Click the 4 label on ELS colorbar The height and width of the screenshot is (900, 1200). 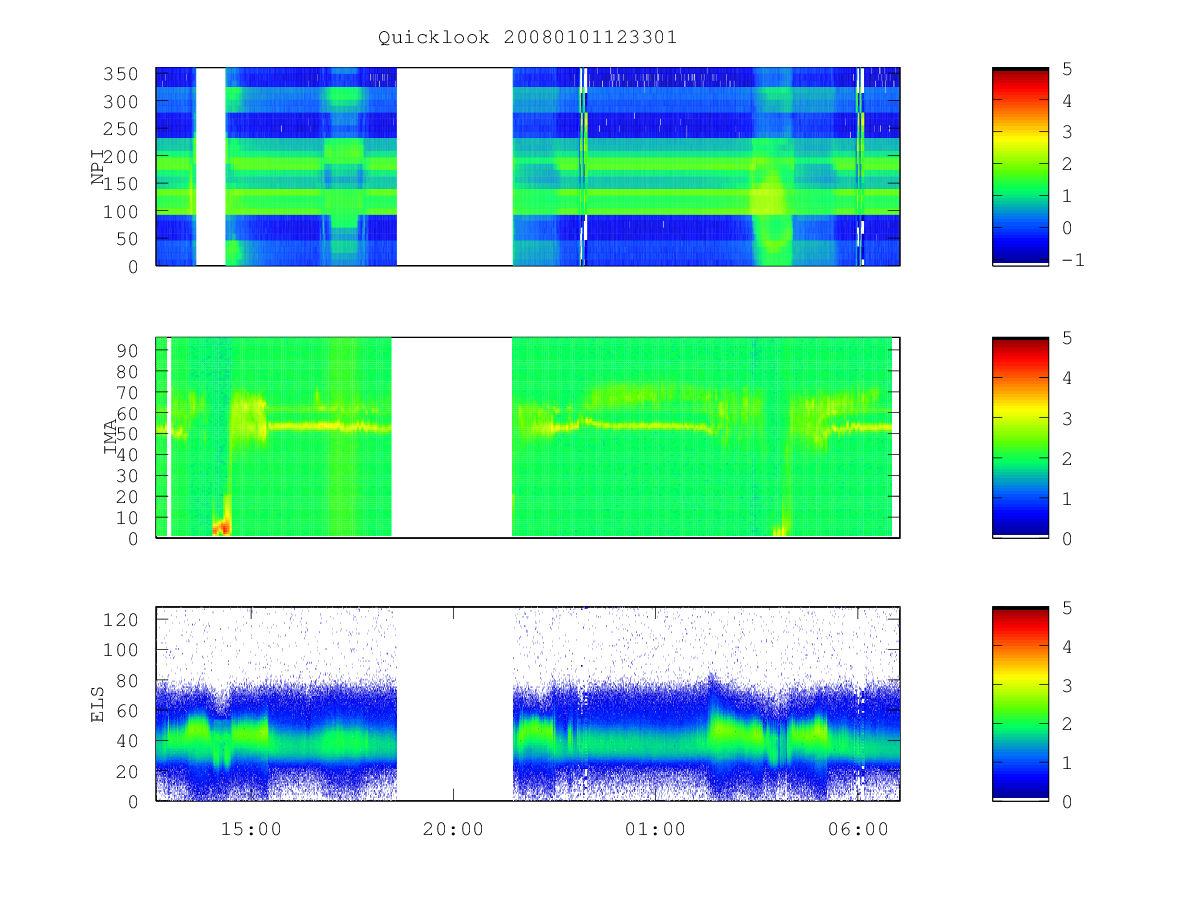[1068, 647]
